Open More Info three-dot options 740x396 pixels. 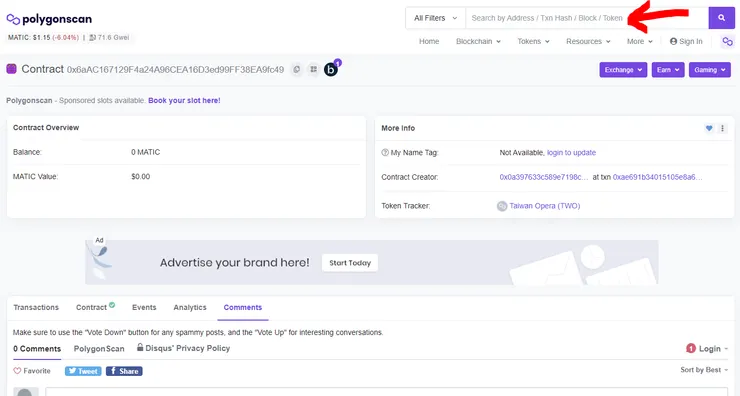[722, 128]
